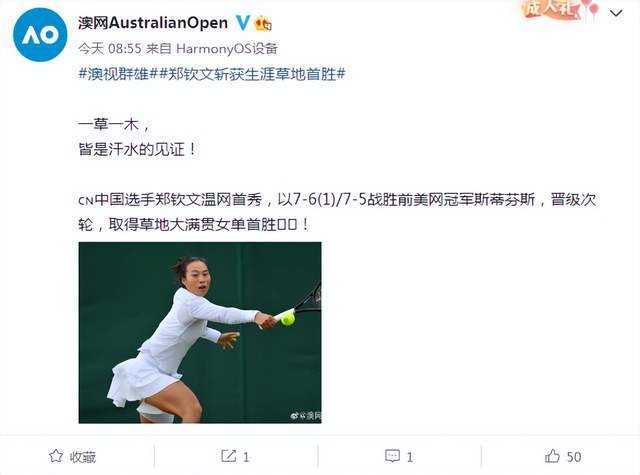Toggle the thumbs-up like icon
The image size is (640, 475).
(x=552, y=455)
